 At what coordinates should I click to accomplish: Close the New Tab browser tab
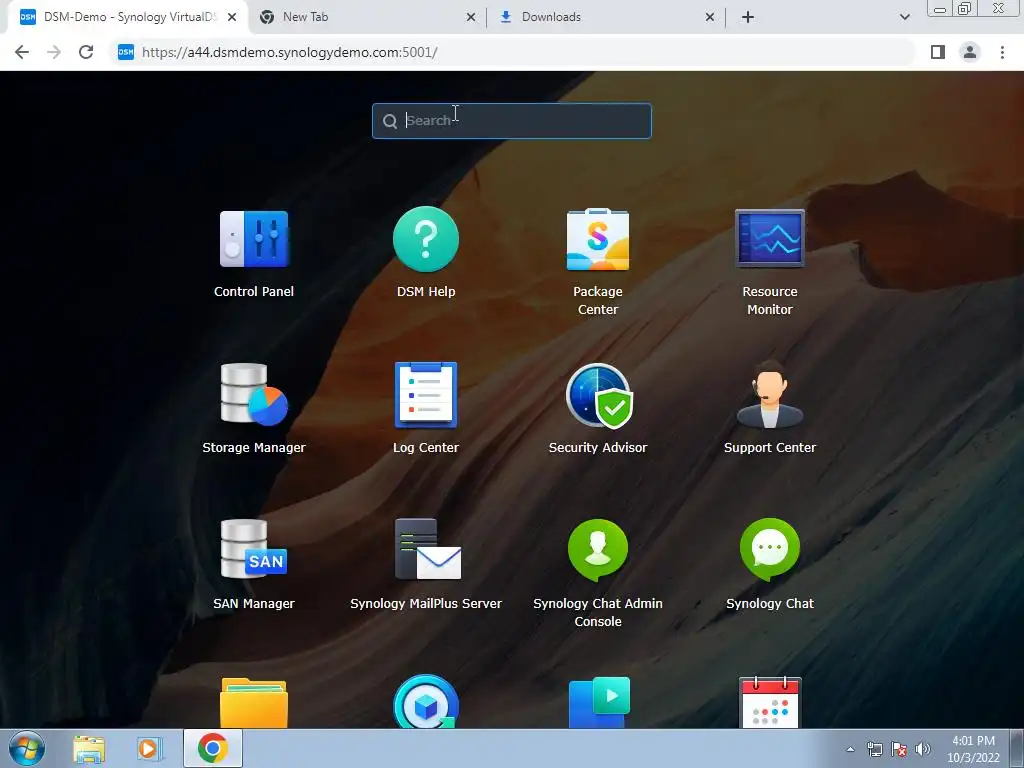(471, 18)
